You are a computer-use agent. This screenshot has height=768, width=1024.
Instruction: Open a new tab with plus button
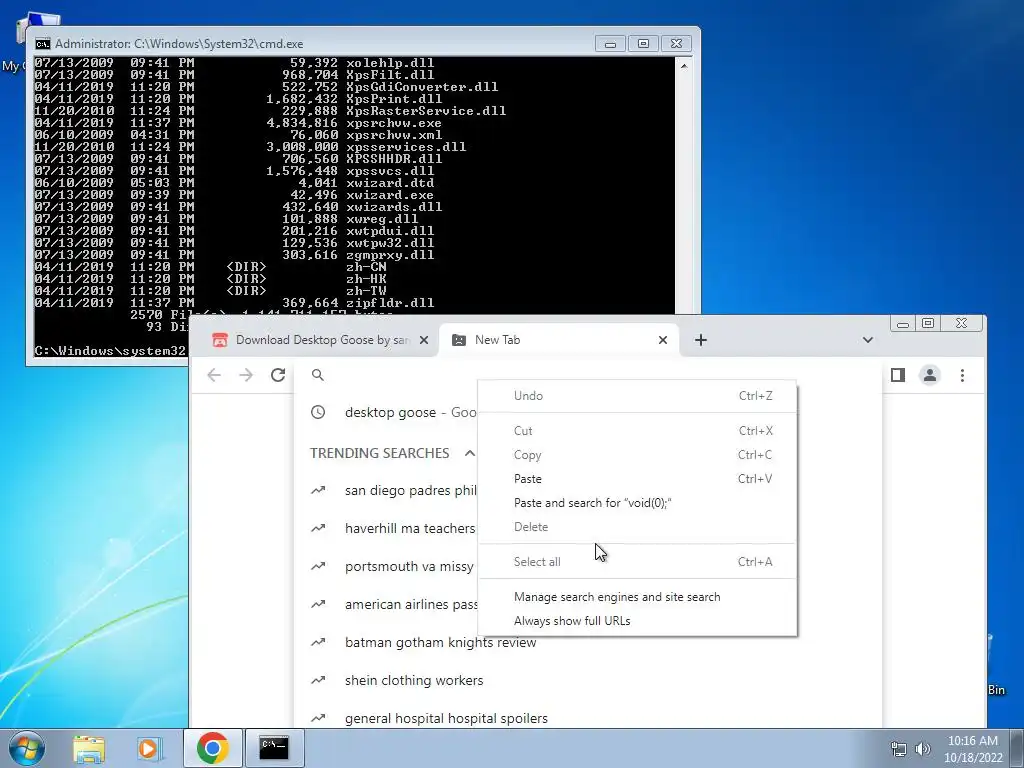pyautogui.click(x=701, y=340)
